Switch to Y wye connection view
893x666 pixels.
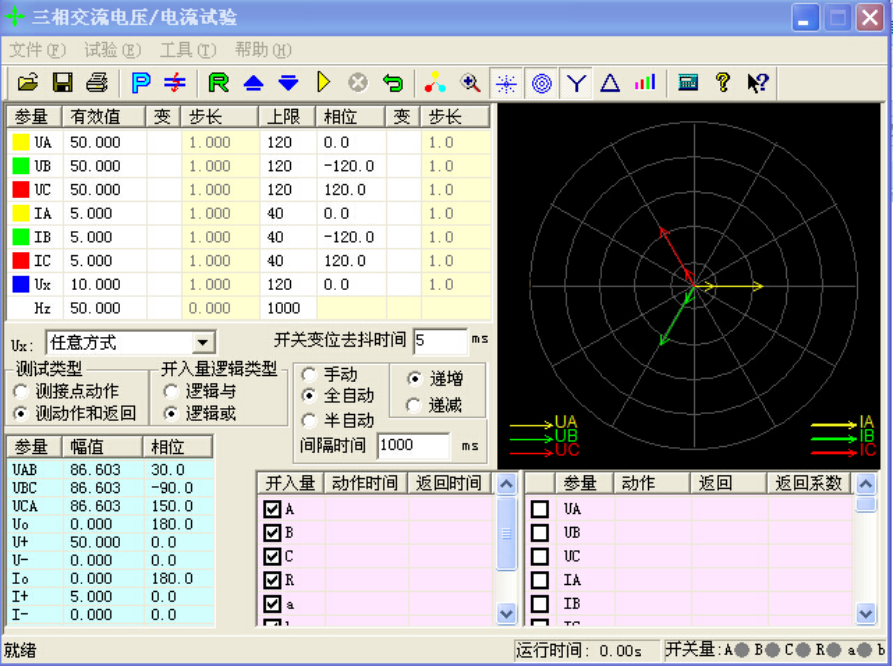[x=576, y=84]
